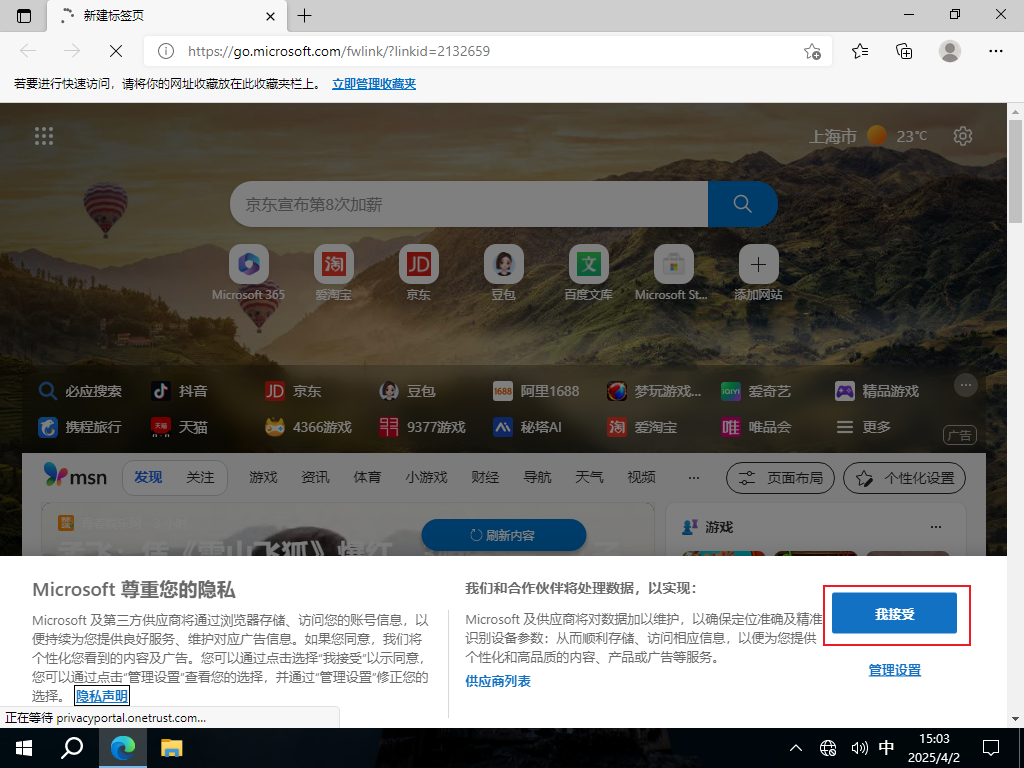Open 抖音 shortcut

click(180, 391)
